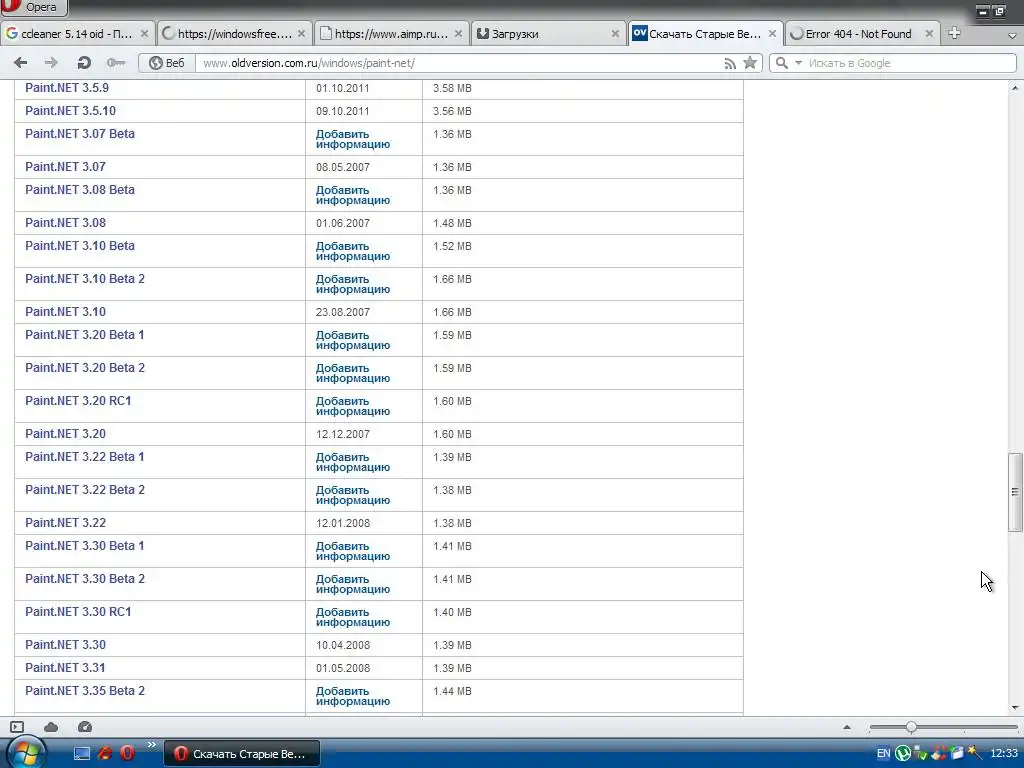This screenshot has height=768, width=1024.
Task: Focus the Google search field
Action: pyautogui.click(x=910, y=63)
